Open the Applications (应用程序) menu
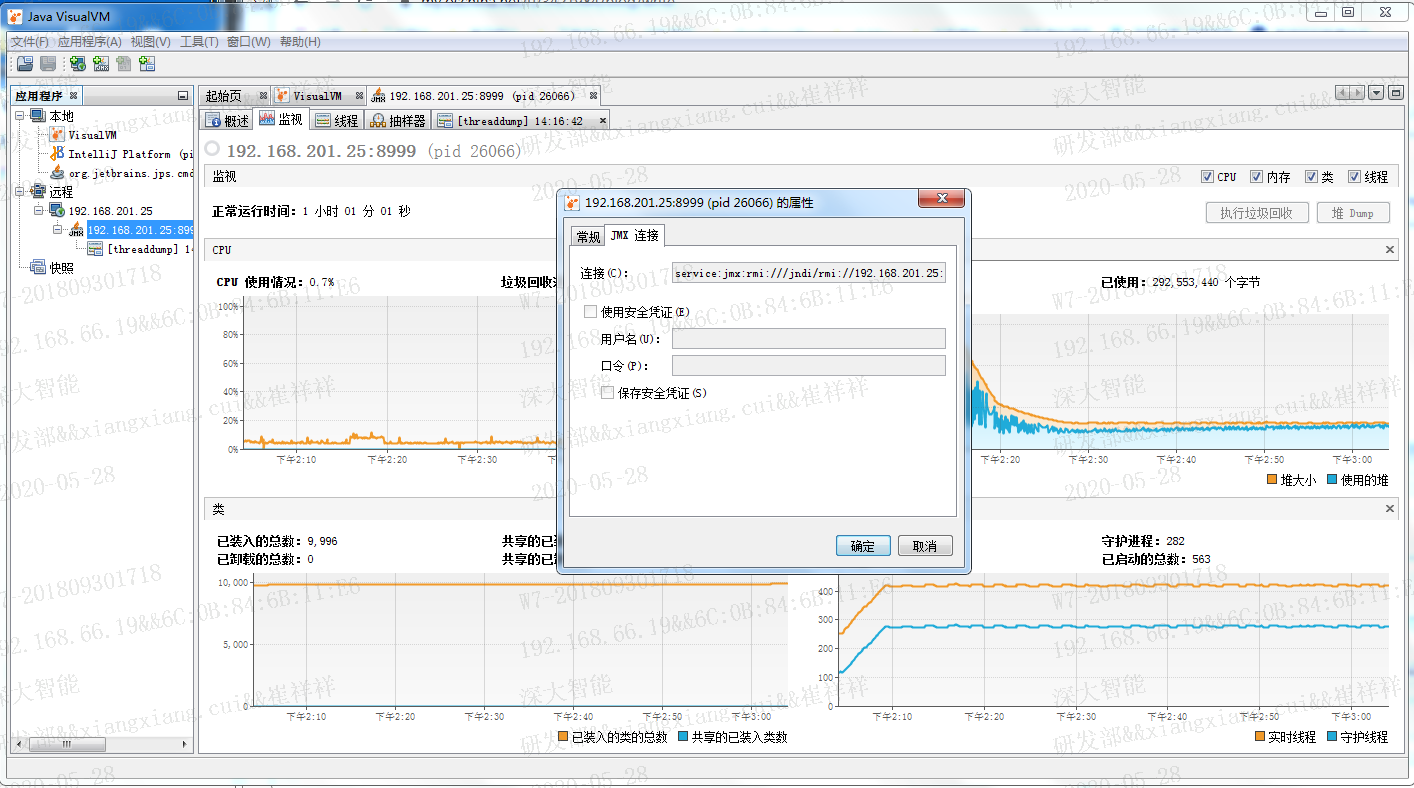 pyautogui.click(x=90, y=42)
